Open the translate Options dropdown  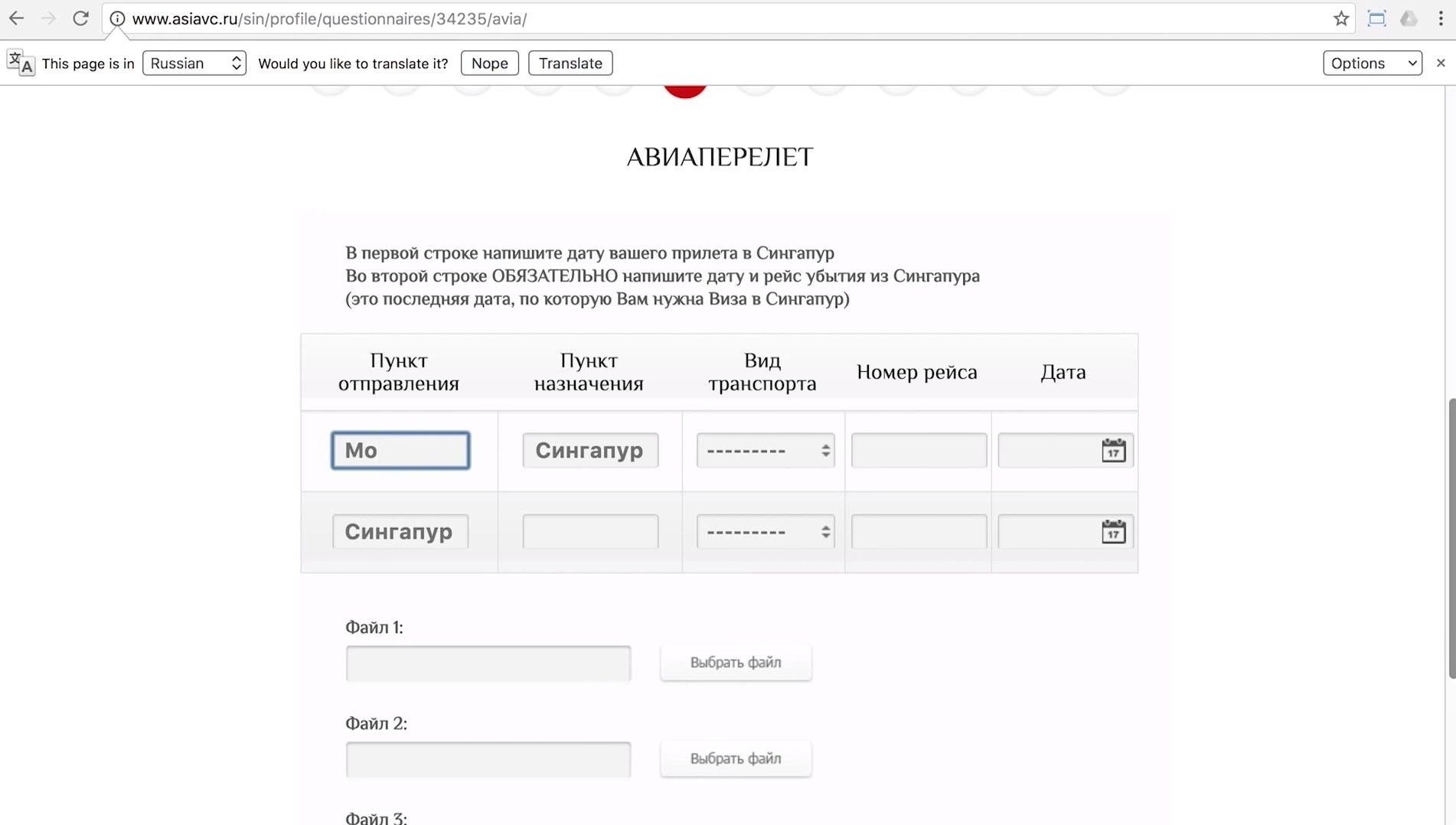[x=1373, y=63]
